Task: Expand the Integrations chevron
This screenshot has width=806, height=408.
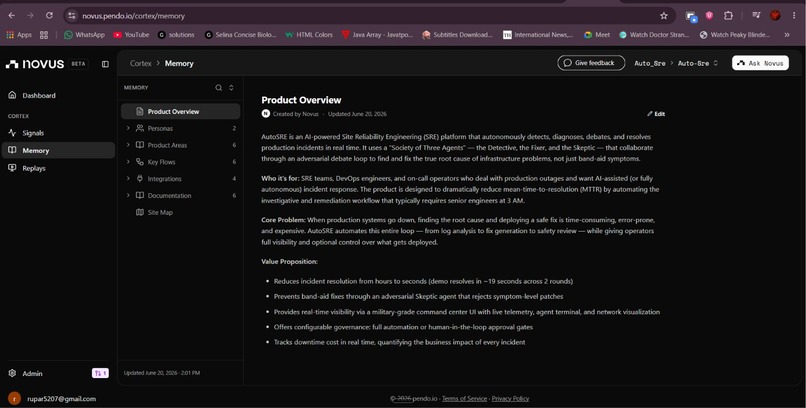Action: point(128,179)
